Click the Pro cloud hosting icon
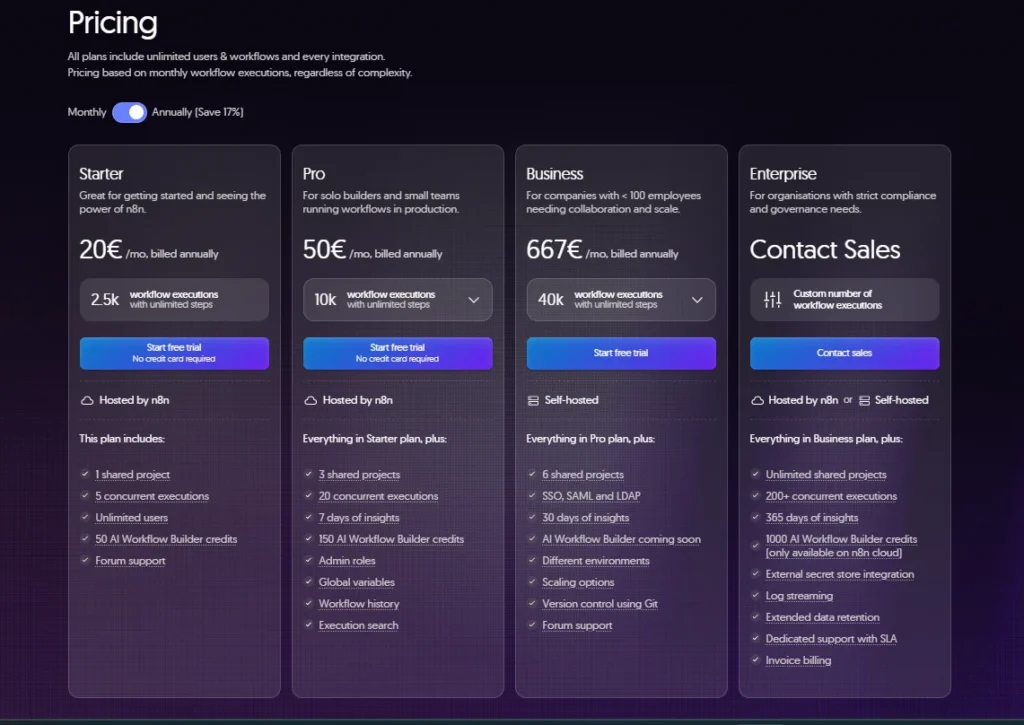This screenshot has height=725, width=1024. tap(311, 400)
